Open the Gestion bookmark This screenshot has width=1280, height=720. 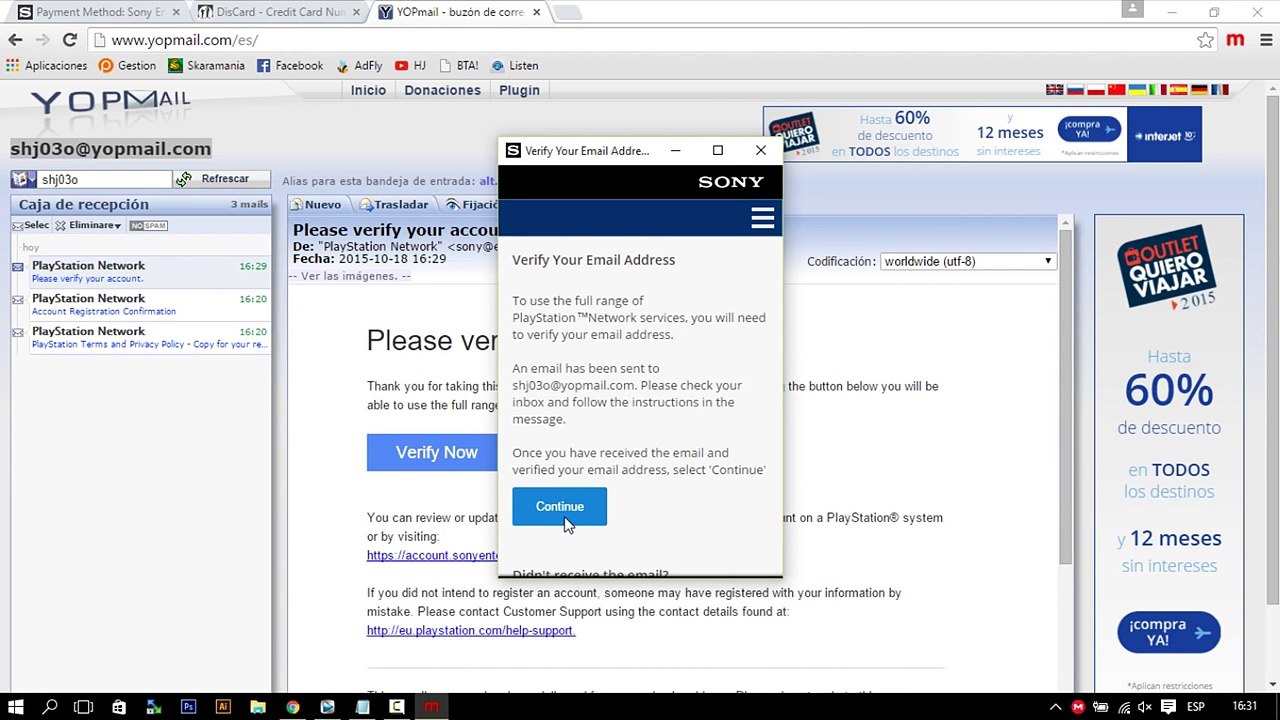tap(127, 66)
